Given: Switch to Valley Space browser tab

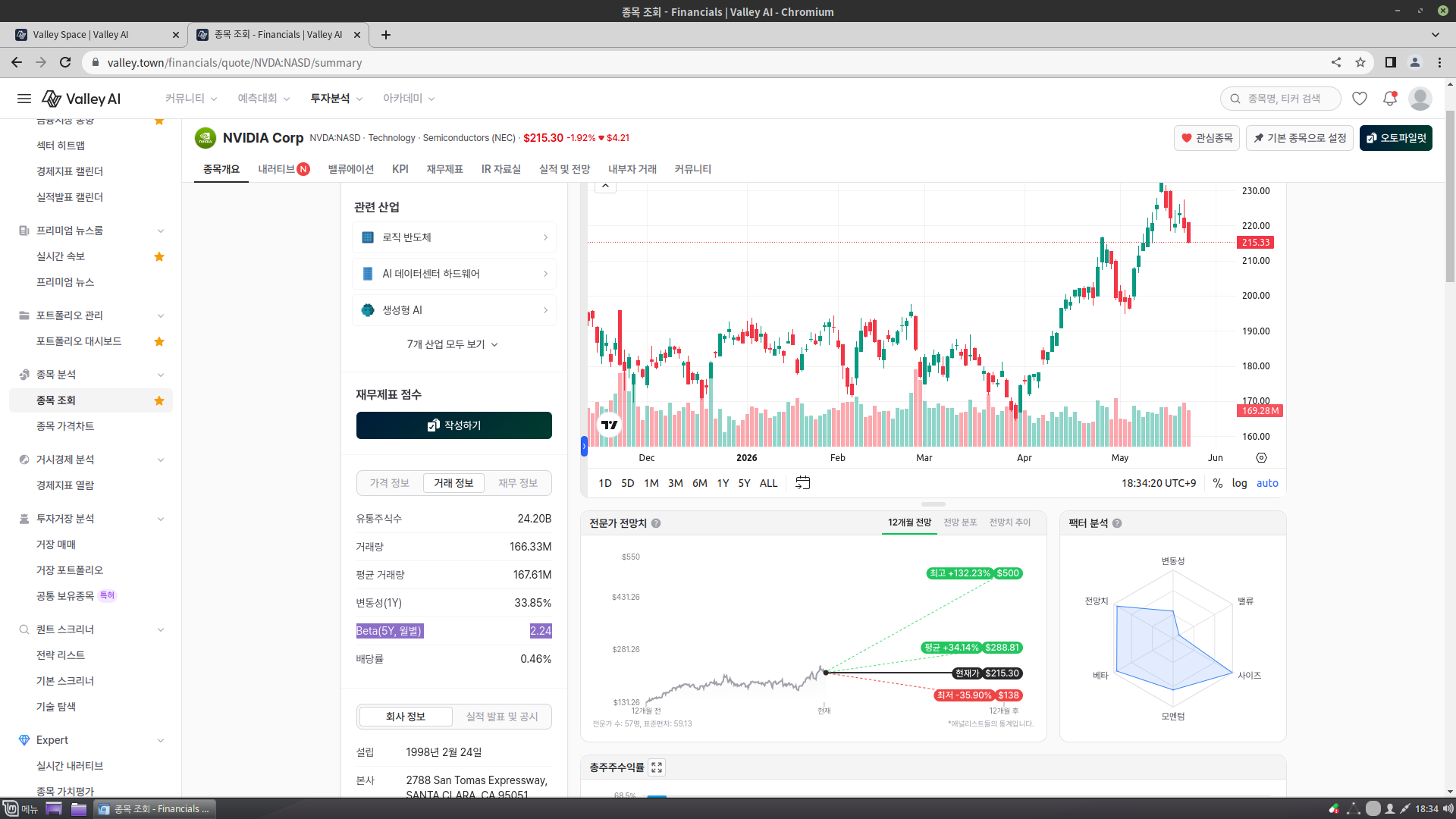Looking at the screenshot, I should [97, 35].
